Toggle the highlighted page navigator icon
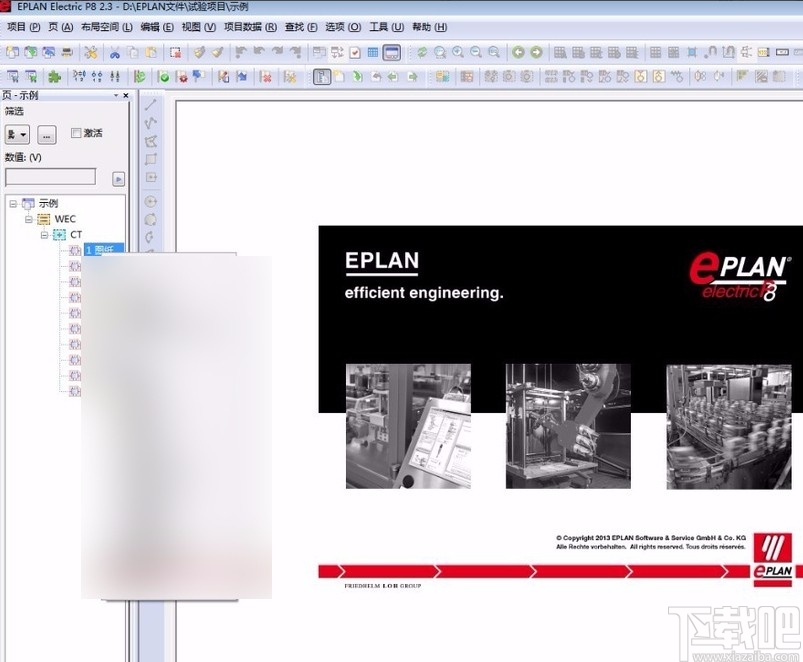This screenshot has width=803, height=662. click(x=322, y=77)
